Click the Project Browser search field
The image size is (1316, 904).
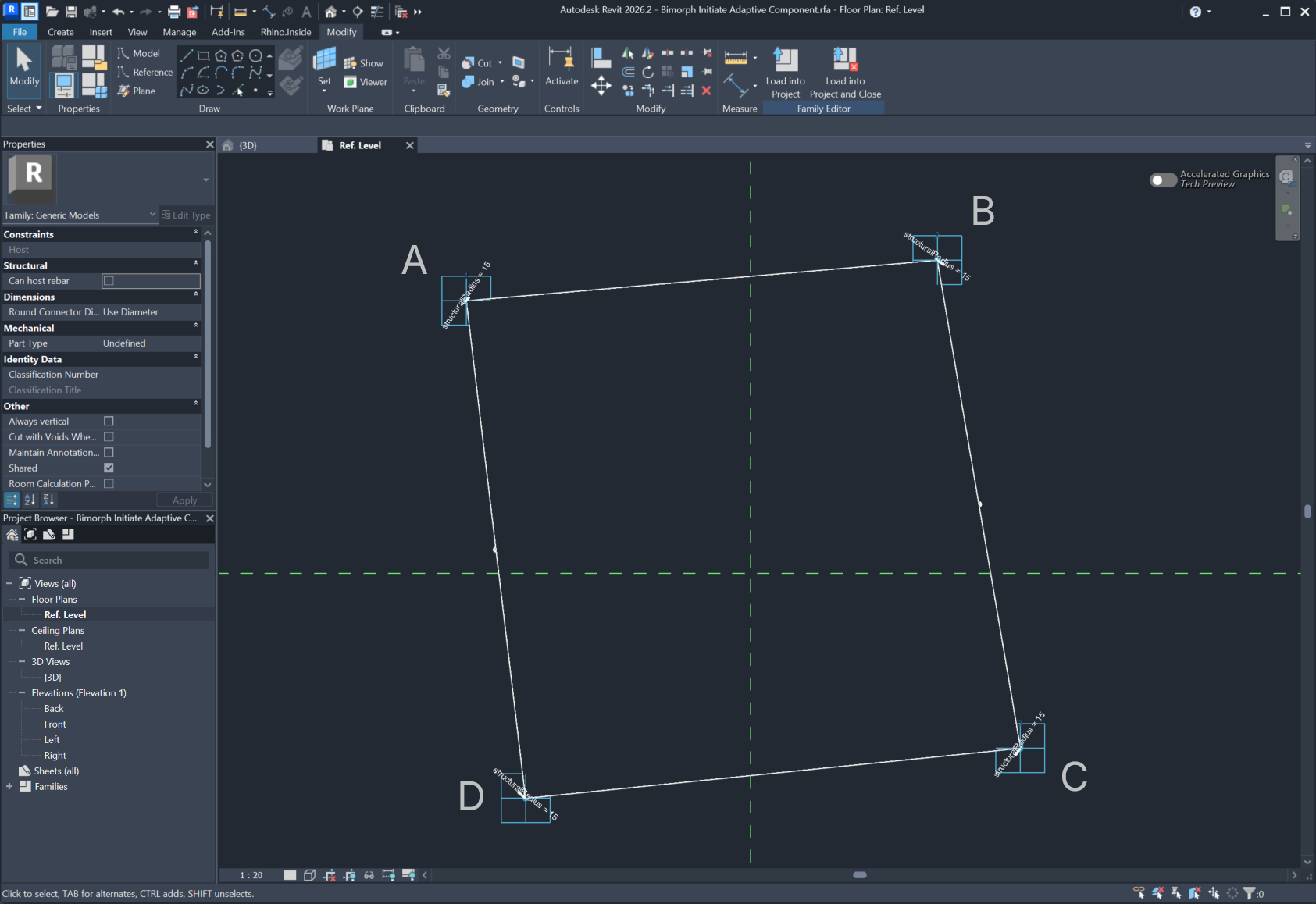[109, 560]
